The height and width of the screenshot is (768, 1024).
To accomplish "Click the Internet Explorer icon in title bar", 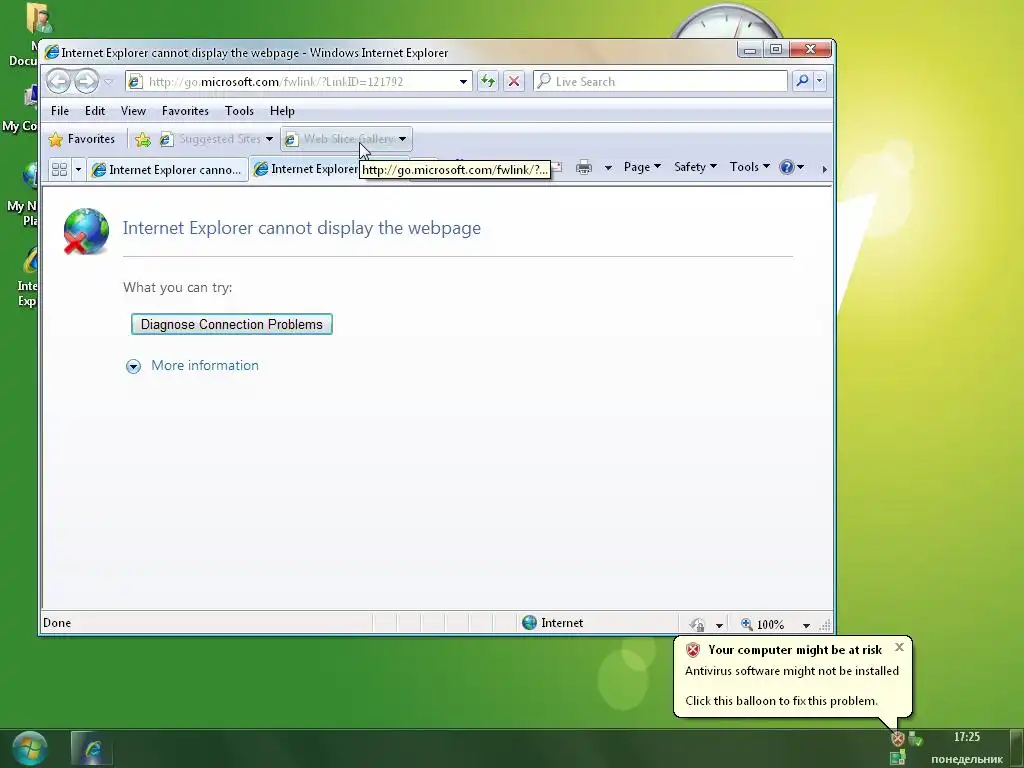I will (x=52, y=52).
